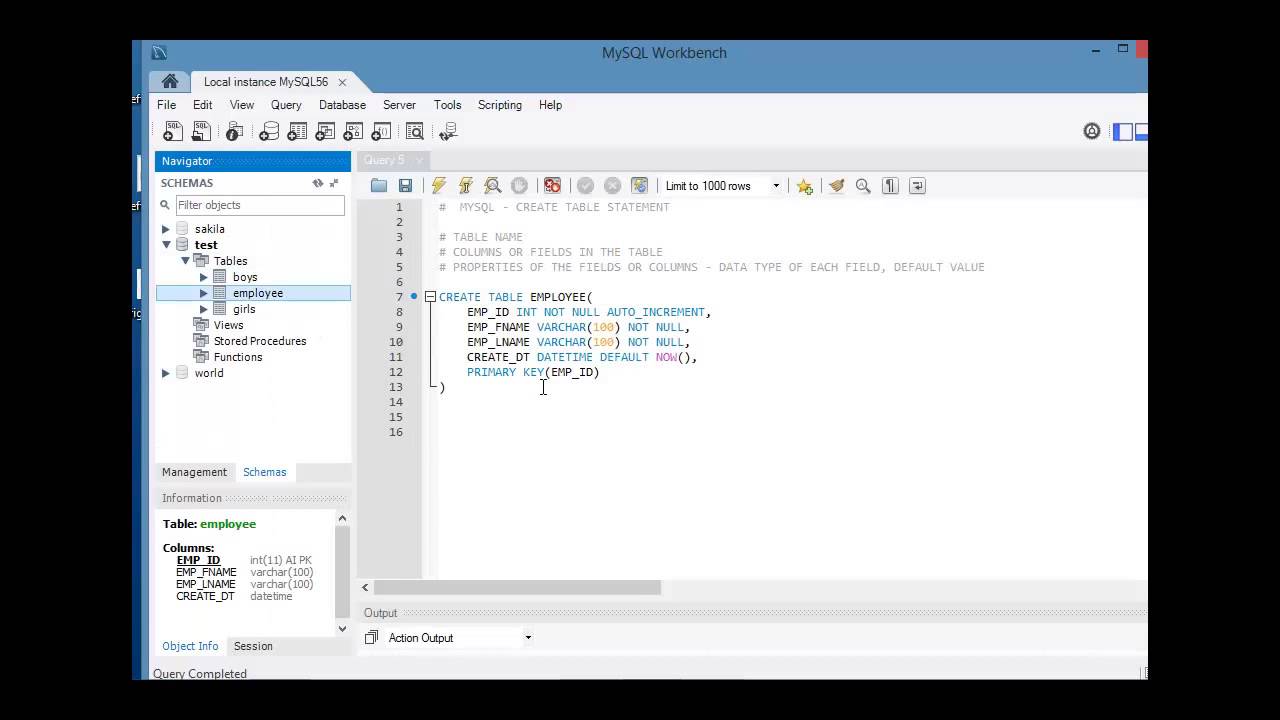Open the Database menu
The image size is (1280, 720).
click(342, 105)
